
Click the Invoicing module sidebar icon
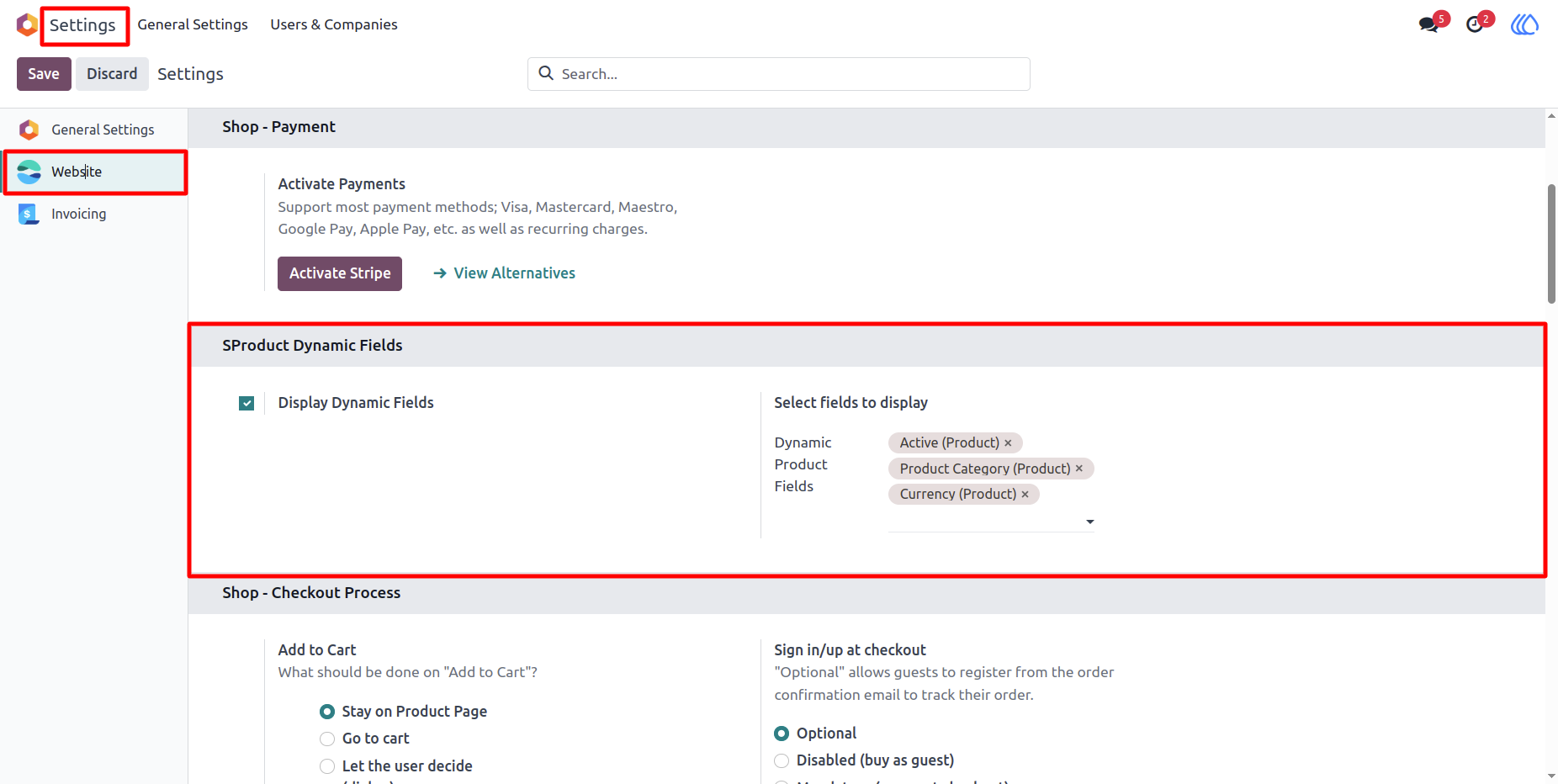[x=29, y=214]
